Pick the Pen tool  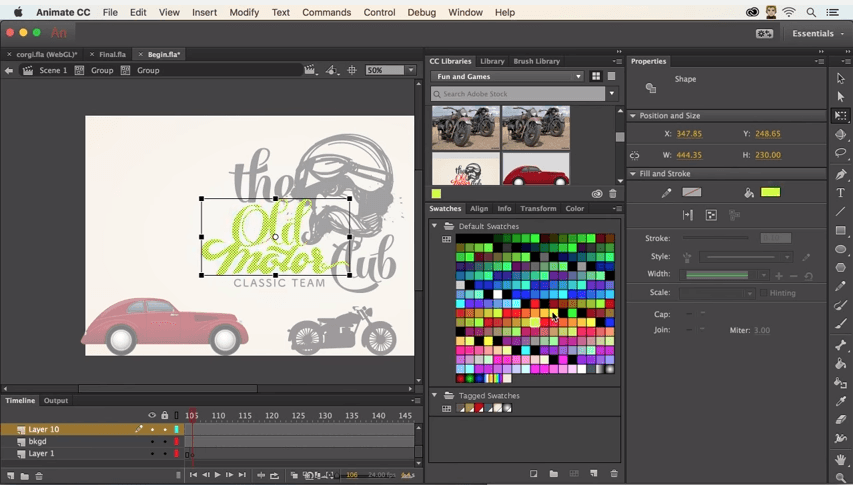tap(841, 174)
